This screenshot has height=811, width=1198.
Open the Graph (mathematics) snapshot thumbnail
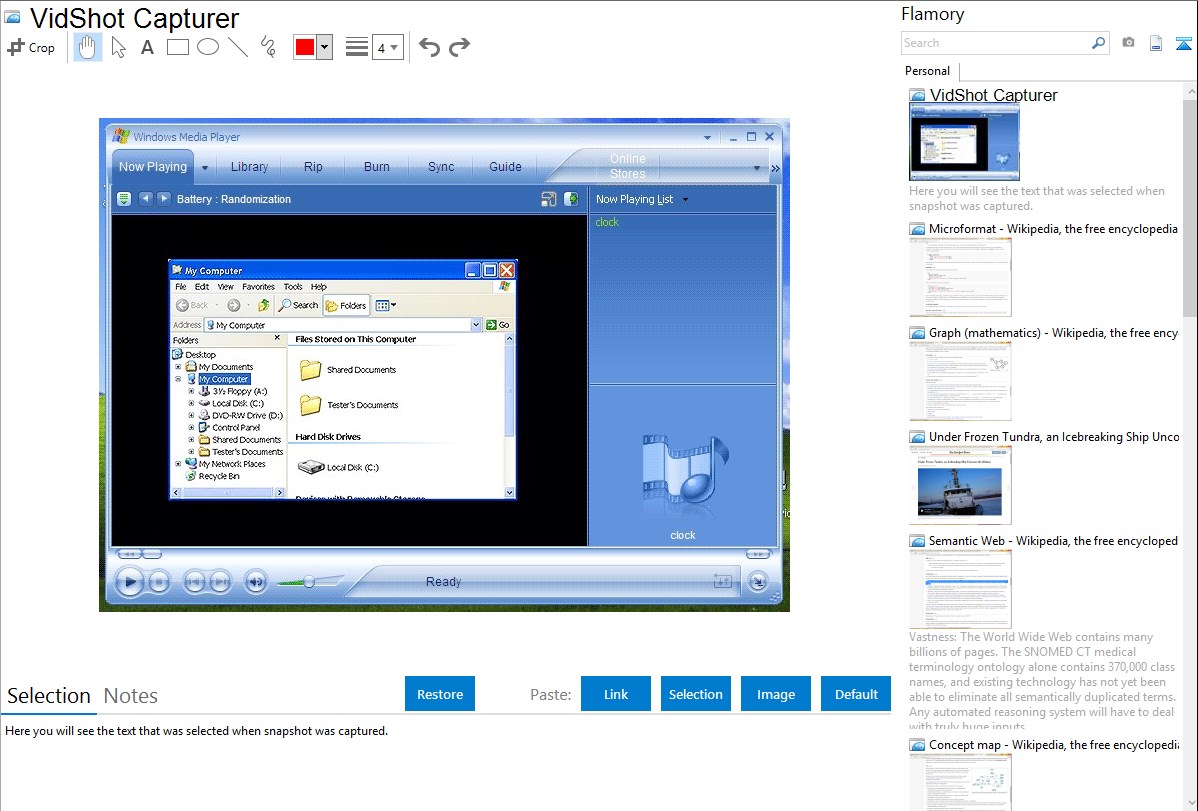coord(960,381)
